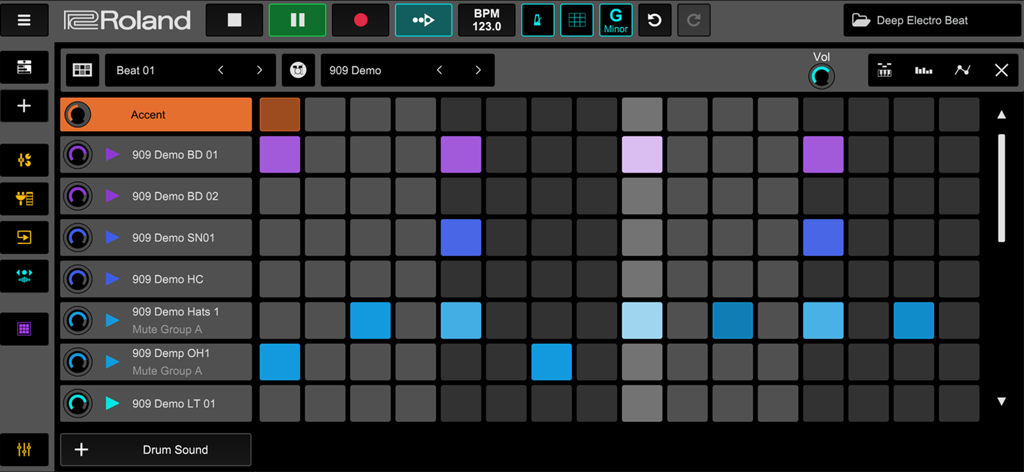Adjust the Accent level knob
1024x472 pixels.
(x=78, y=115)
